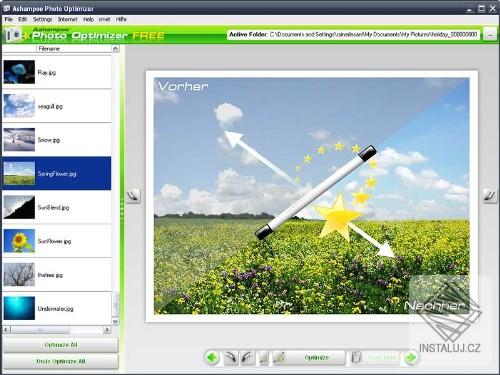Click the seagull.jpg file name

(x=50, y=106)
